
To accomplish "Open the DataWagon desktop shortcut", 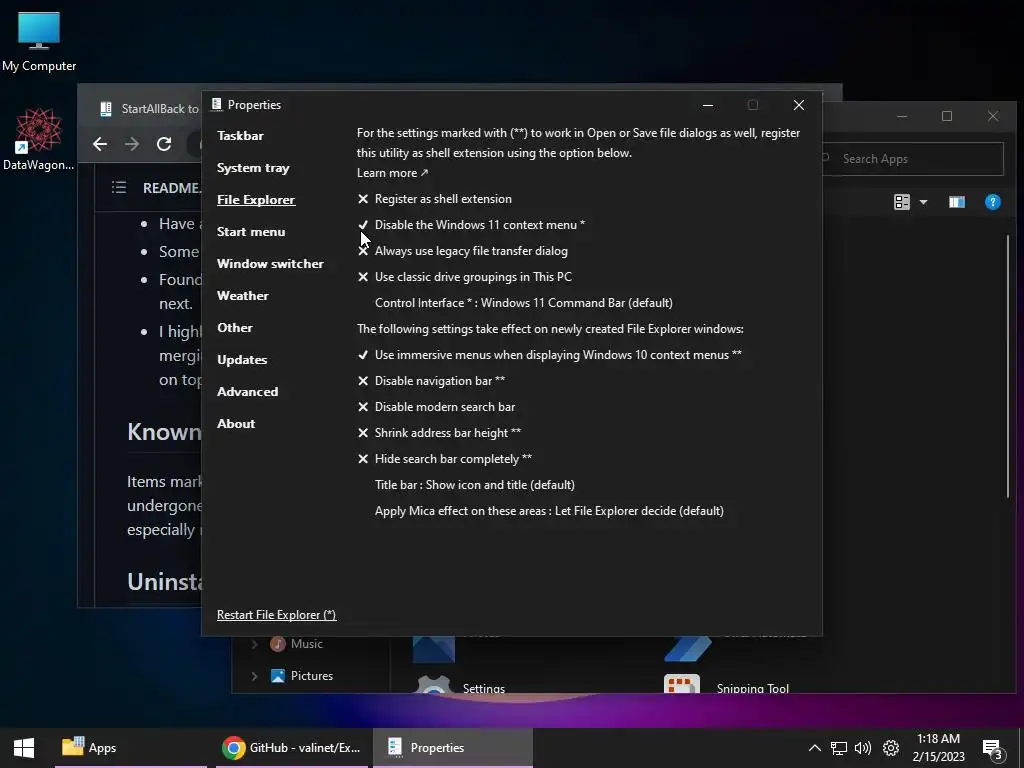I will pyautogui.click(x=39, y=138).
